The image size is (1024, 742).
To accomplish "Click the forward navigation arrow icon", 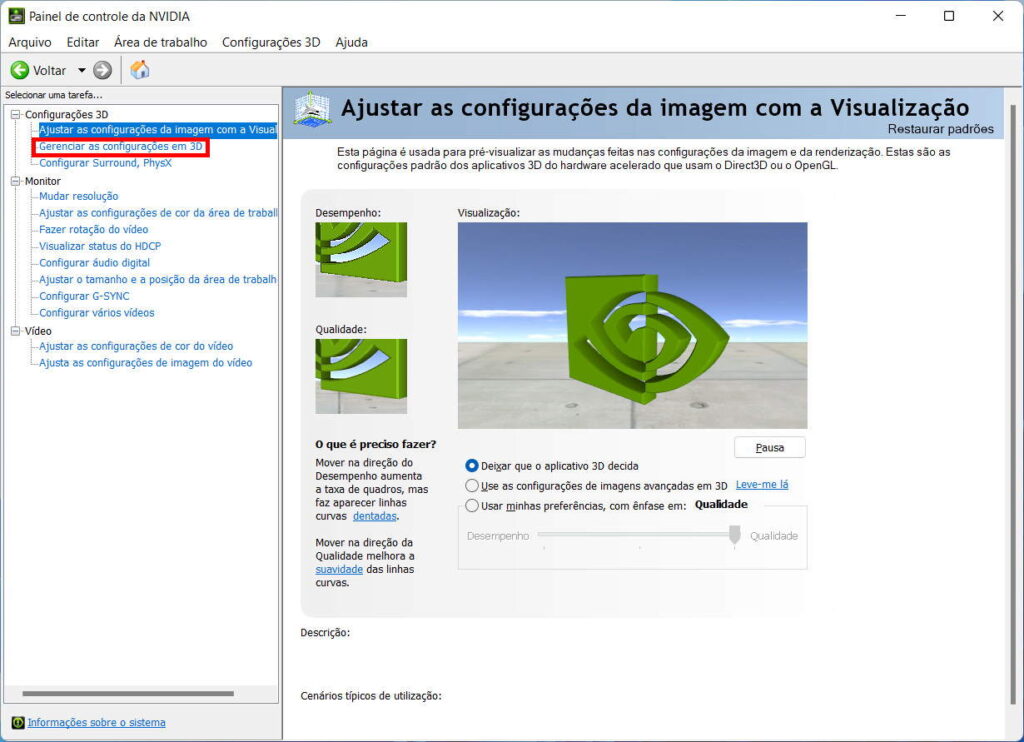I will (x=102, y=70).
